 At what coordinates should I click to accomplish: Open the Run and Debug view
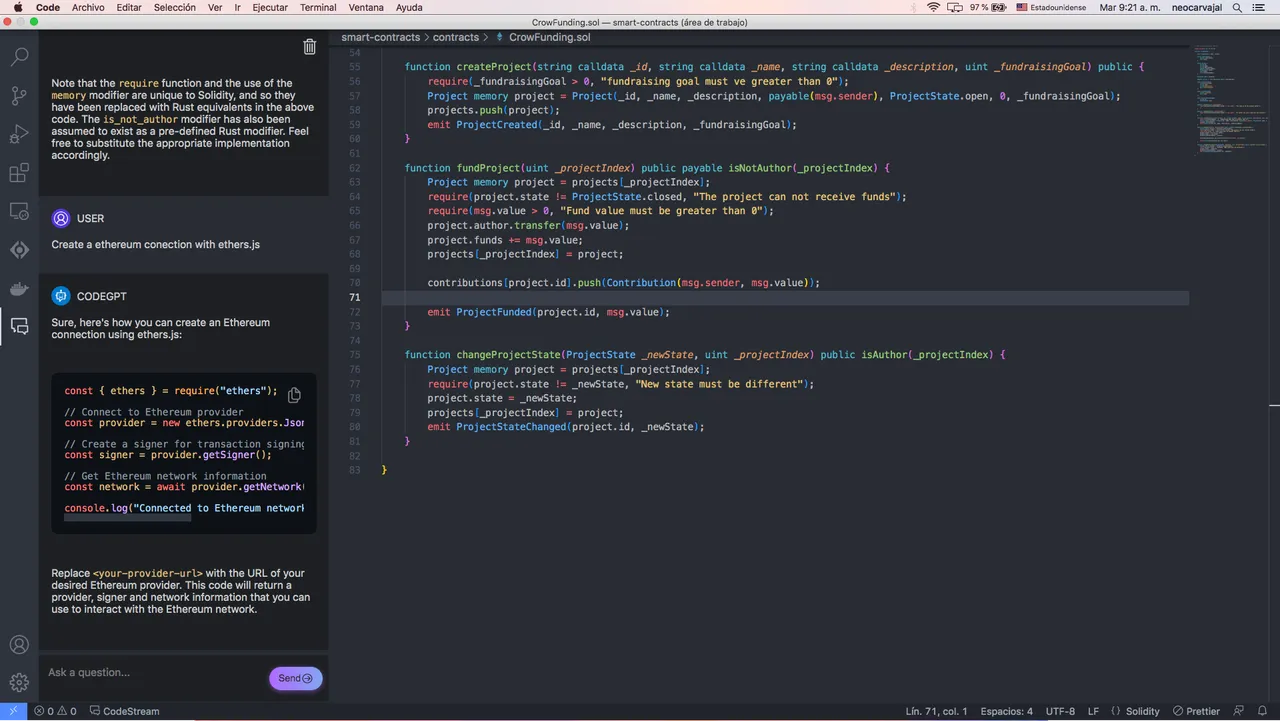pos(19,135)
